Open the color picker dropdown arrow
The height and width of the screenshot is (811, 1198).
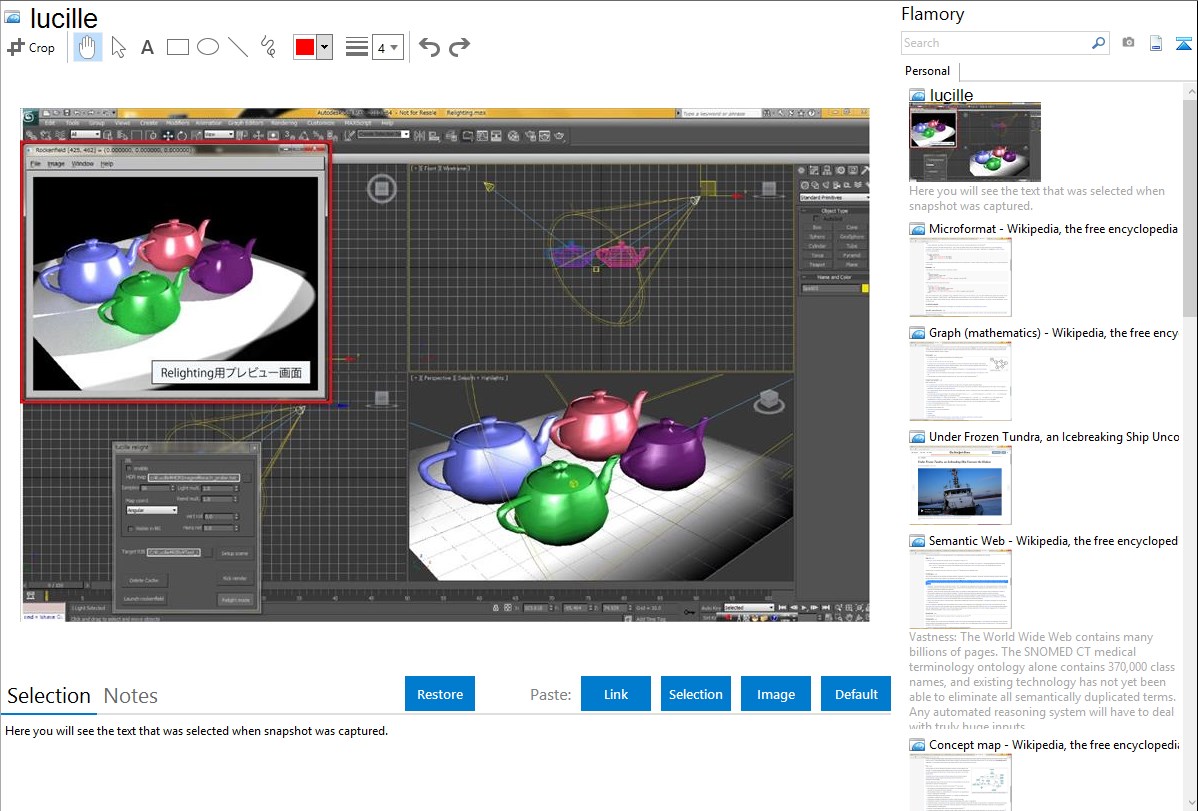click(x=324, y=47)
